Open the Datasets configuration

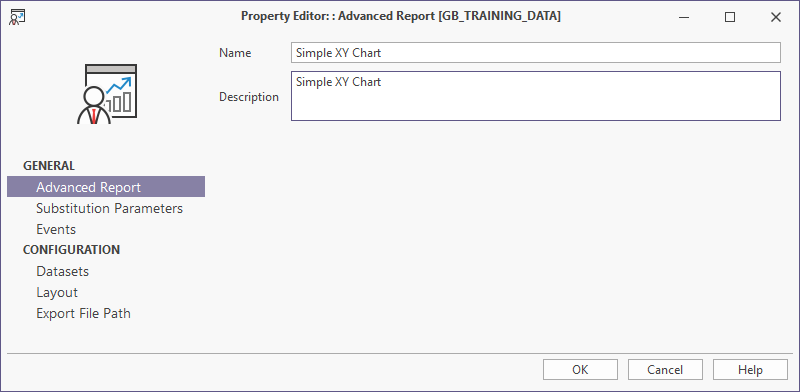click(x=62, y=271)
